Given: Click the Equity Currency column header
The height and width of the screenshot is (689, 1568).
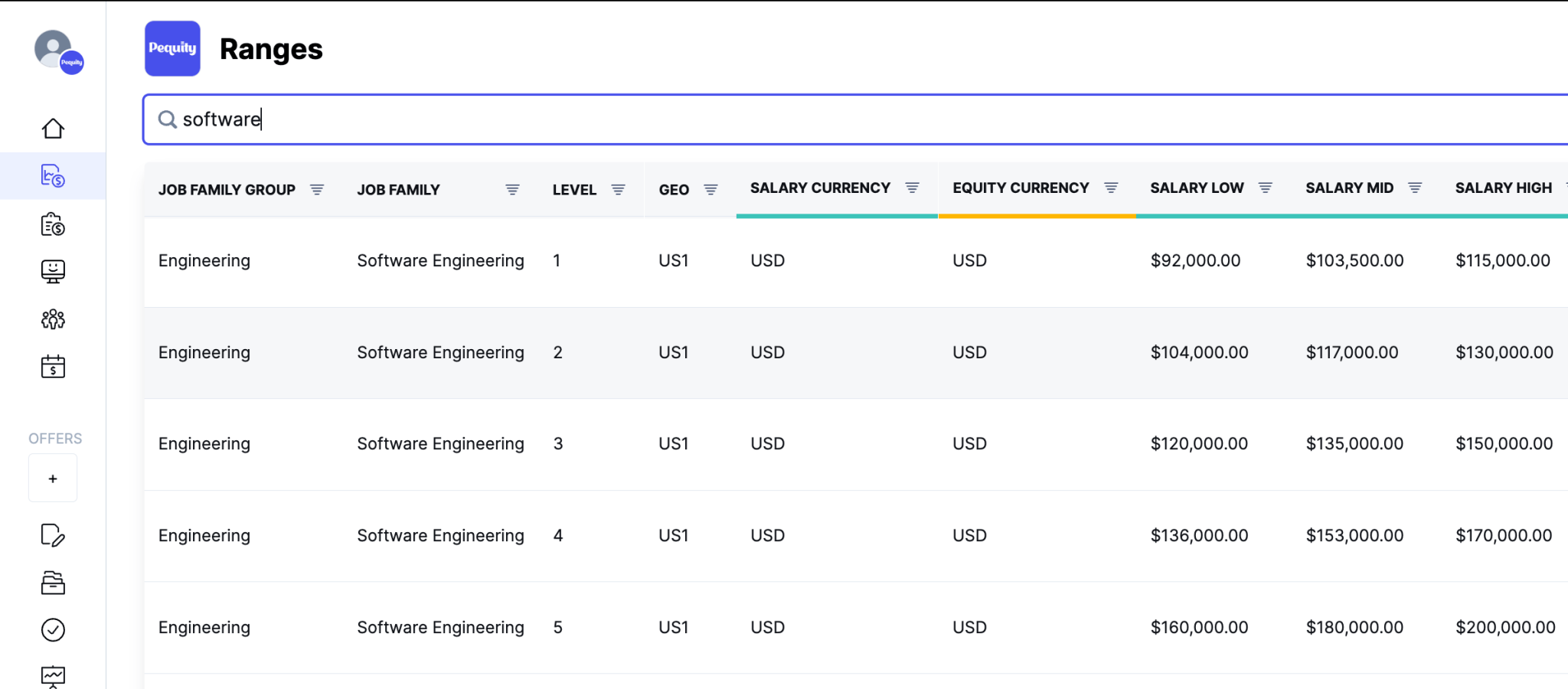Looking at the screenshot, I should coord(1020,188).
